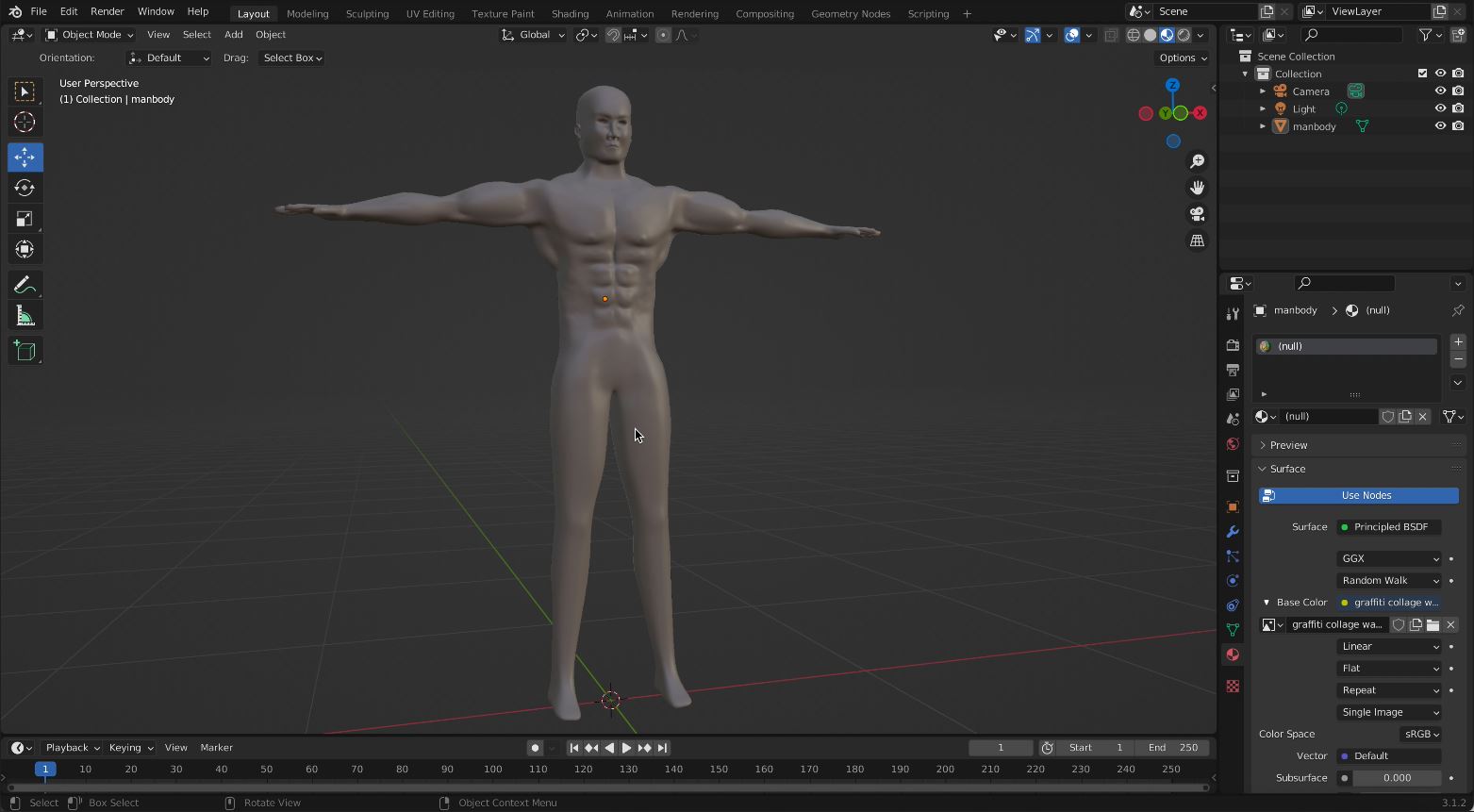1474x812 pixels.
Task: Click the Use Nodes button
Action: (x=1359, y=496)
